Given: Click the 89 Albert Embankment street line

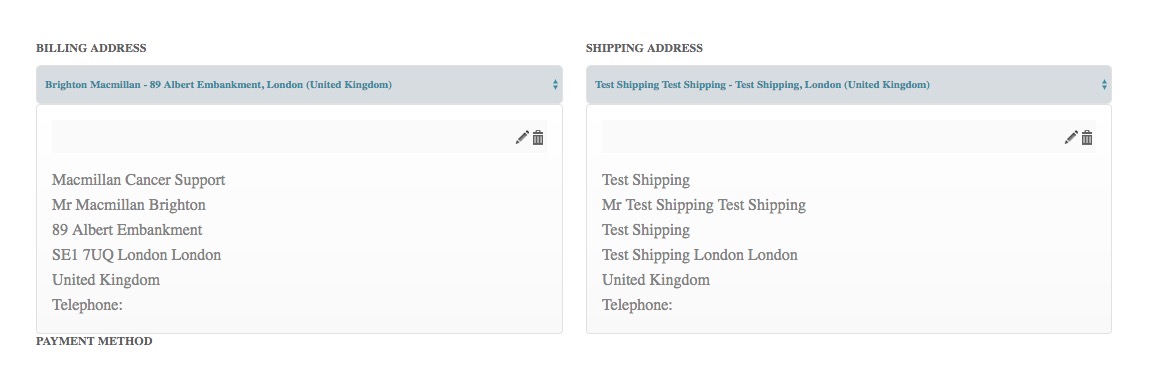Looking at the screenshot, I should [x=127, y=230].
